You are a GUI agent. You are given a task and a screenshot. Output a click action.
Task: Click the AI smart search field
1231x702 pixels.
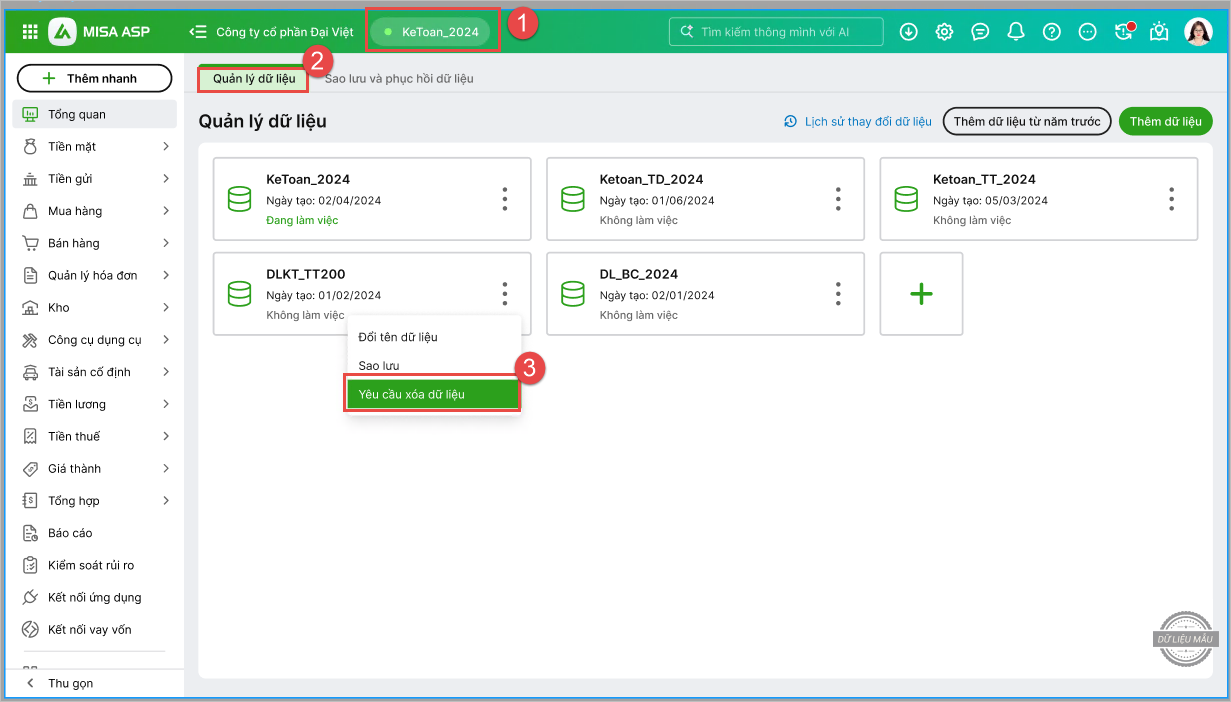coord(776,32)
